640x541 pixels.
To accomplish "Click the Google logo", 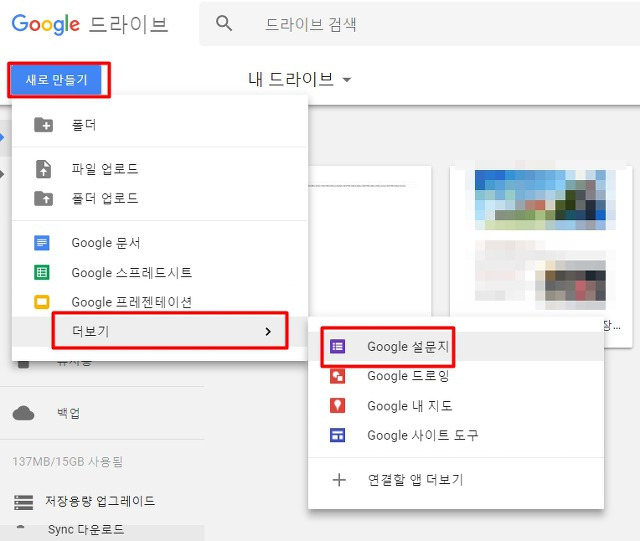I will [45, 24].
